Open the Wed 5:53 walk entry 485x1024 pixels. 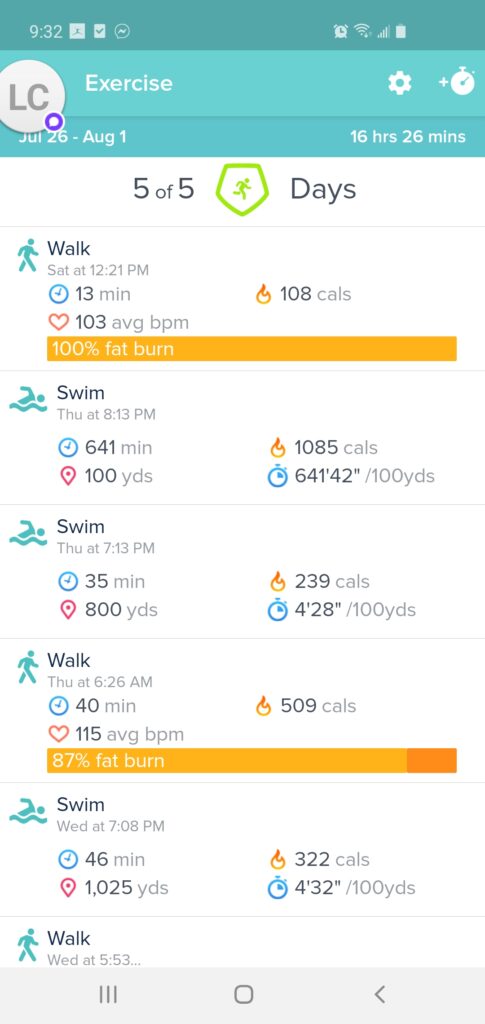242,942
